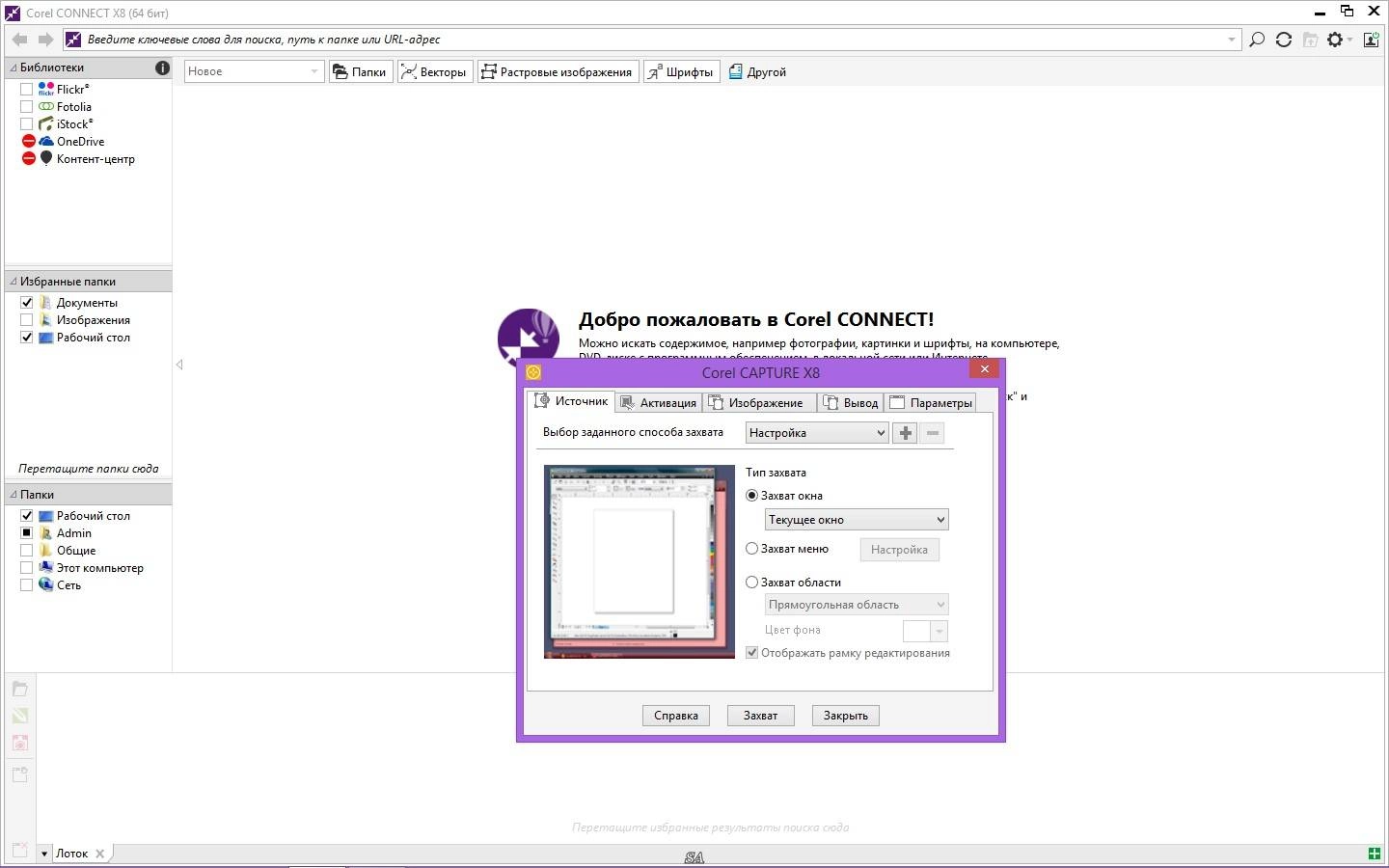Check the Изображения favorite folder checkbox

coord(26,319)
